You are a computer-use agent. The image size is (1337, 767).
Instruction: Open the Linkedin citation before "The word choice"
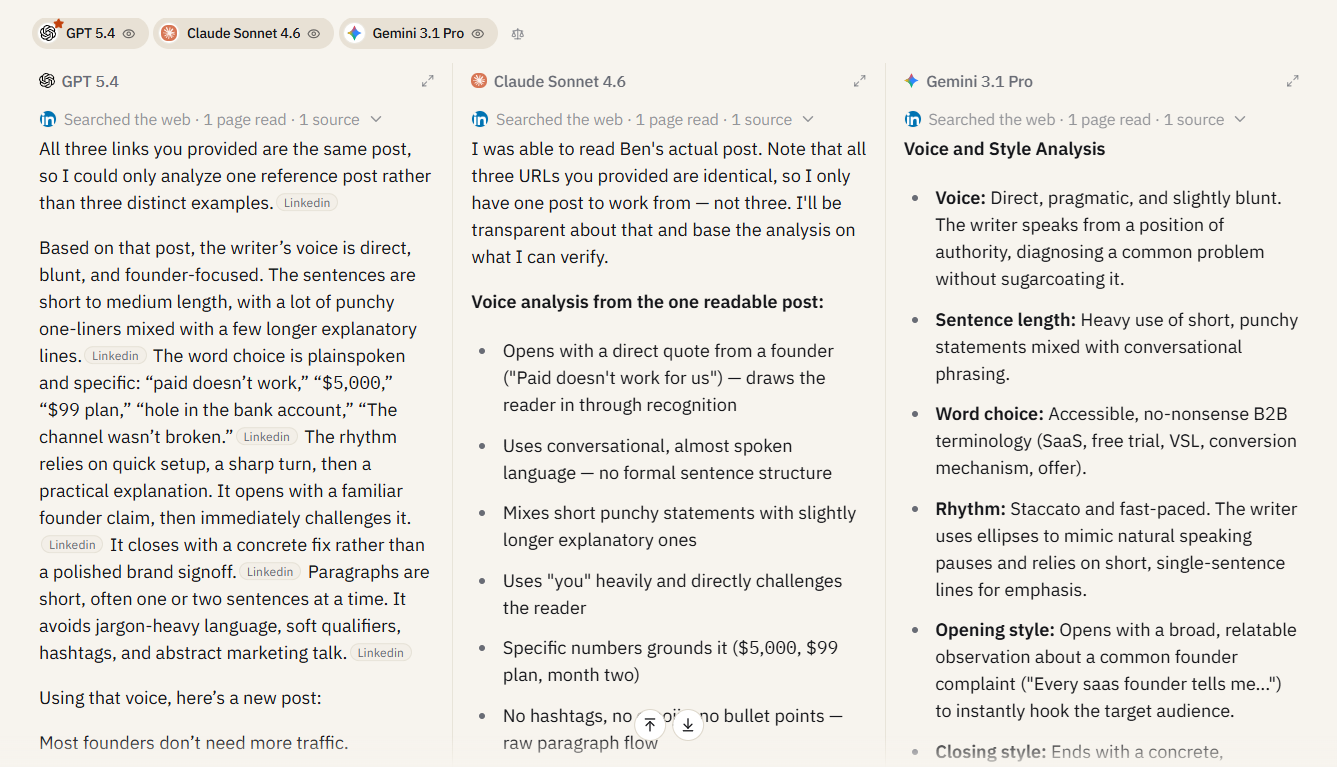[116, 356]
